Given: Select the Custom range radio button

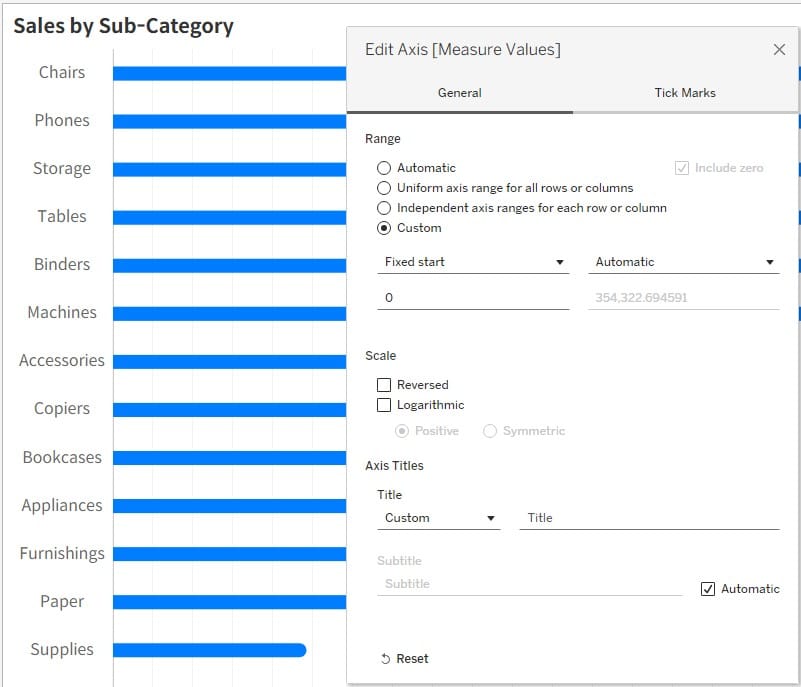Looking at the screenshot, I should pyautogui.click(x=384, y=228).
